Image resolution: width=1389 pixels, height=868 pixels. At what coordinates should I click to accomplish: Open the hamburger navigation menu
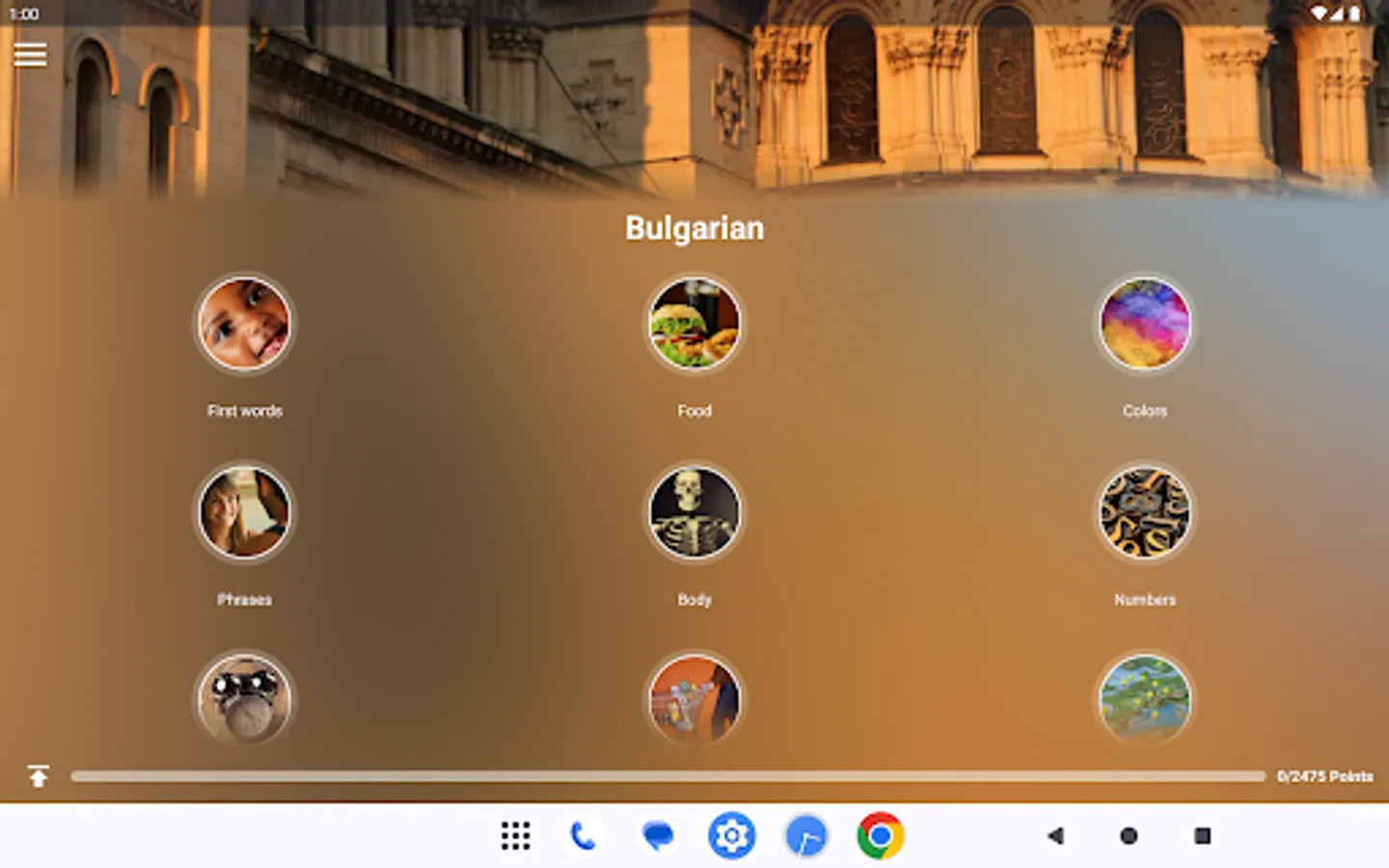(30, 54)
